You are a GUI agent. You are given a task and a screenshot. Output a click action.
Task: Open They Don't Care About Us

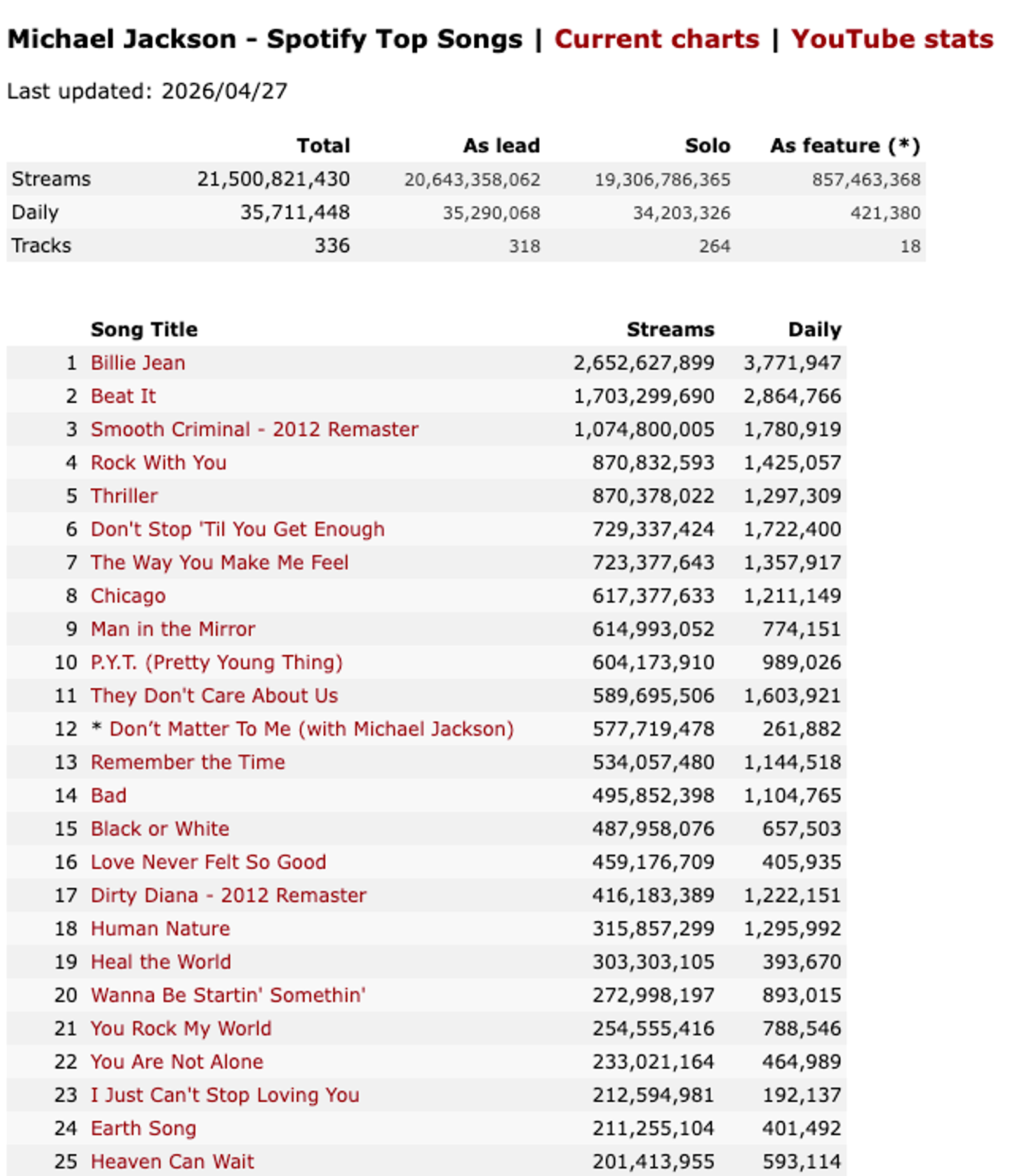pos(215,696)
